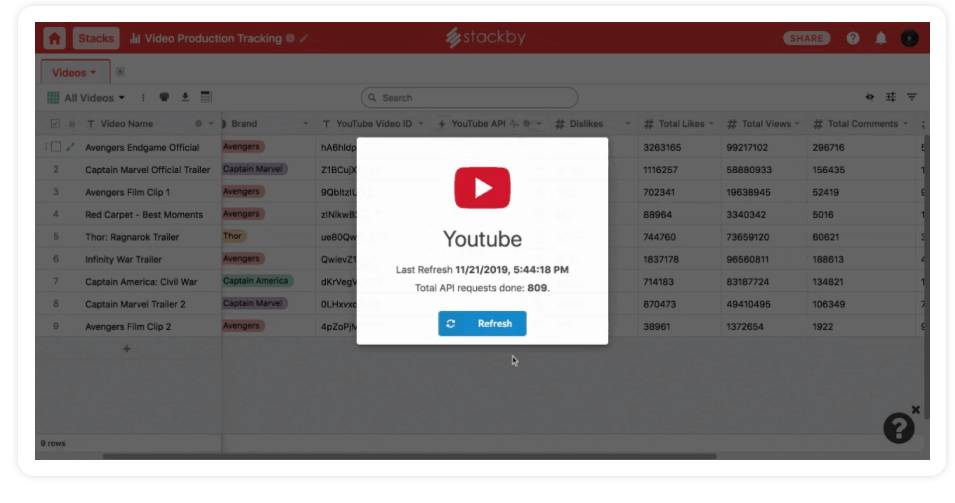Select the Videos tab

(x=74, y=72)
